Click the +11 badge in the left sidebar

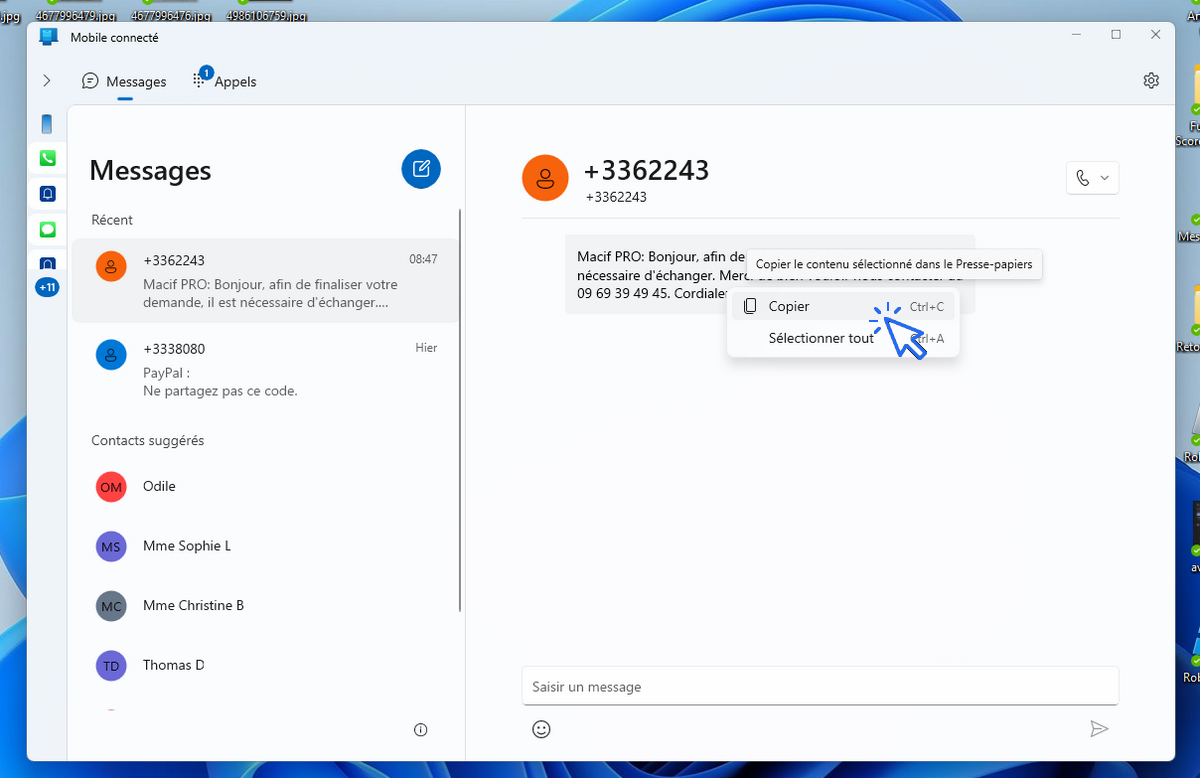(x=47, y=287)
